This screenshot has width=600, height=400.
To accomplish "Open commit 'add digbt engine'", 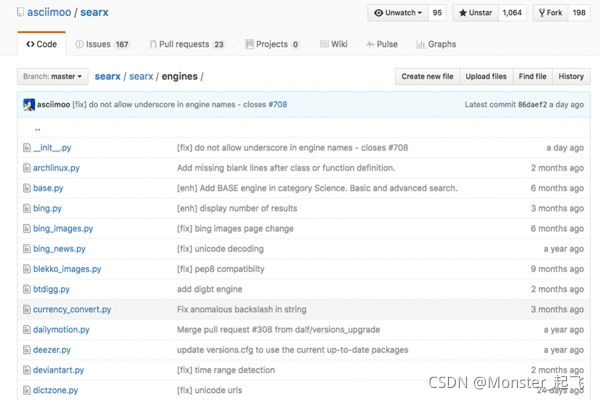I will tap(209, 289).
